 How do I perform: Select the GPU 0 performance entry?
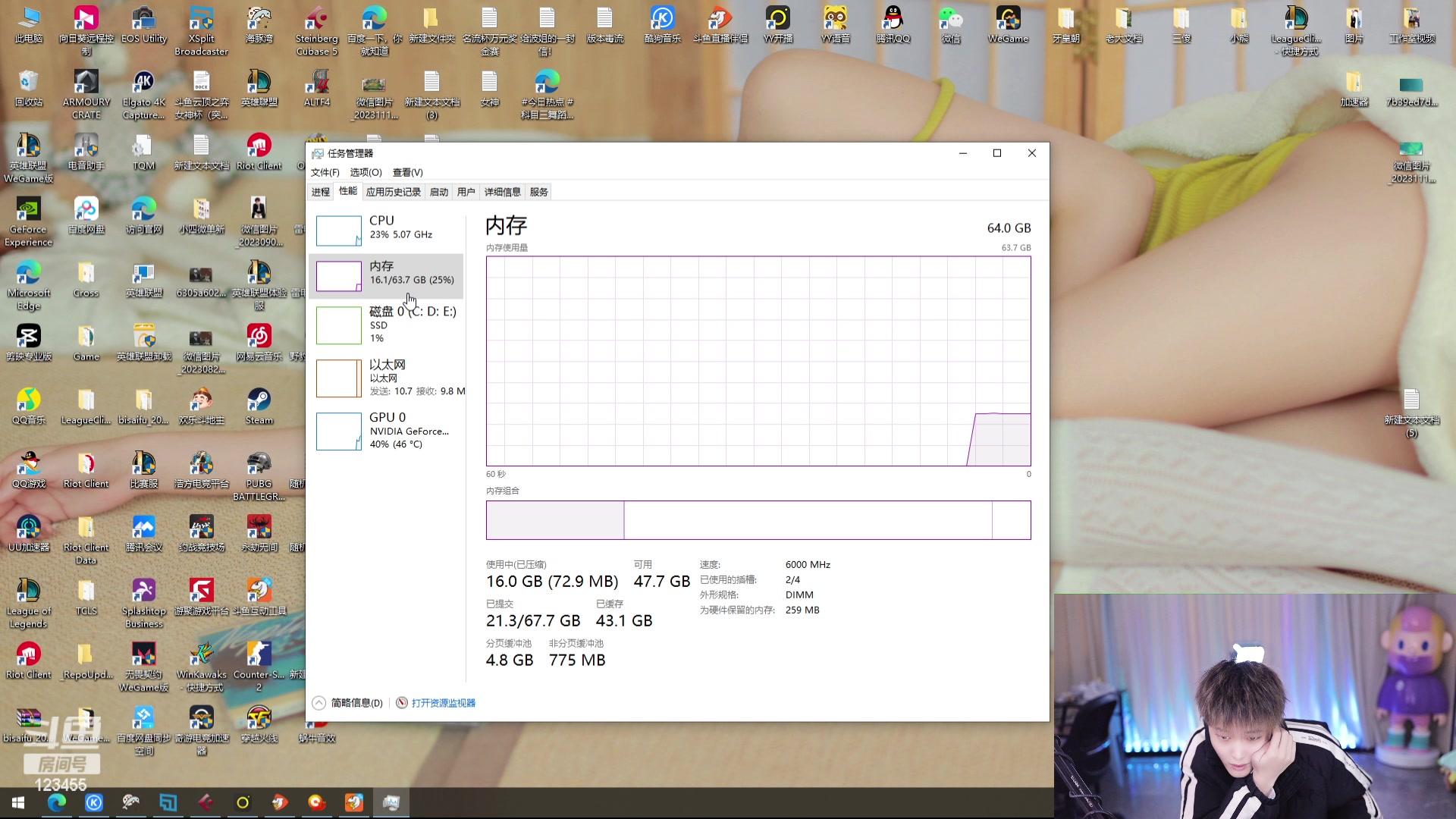click(x=387, y=431)
